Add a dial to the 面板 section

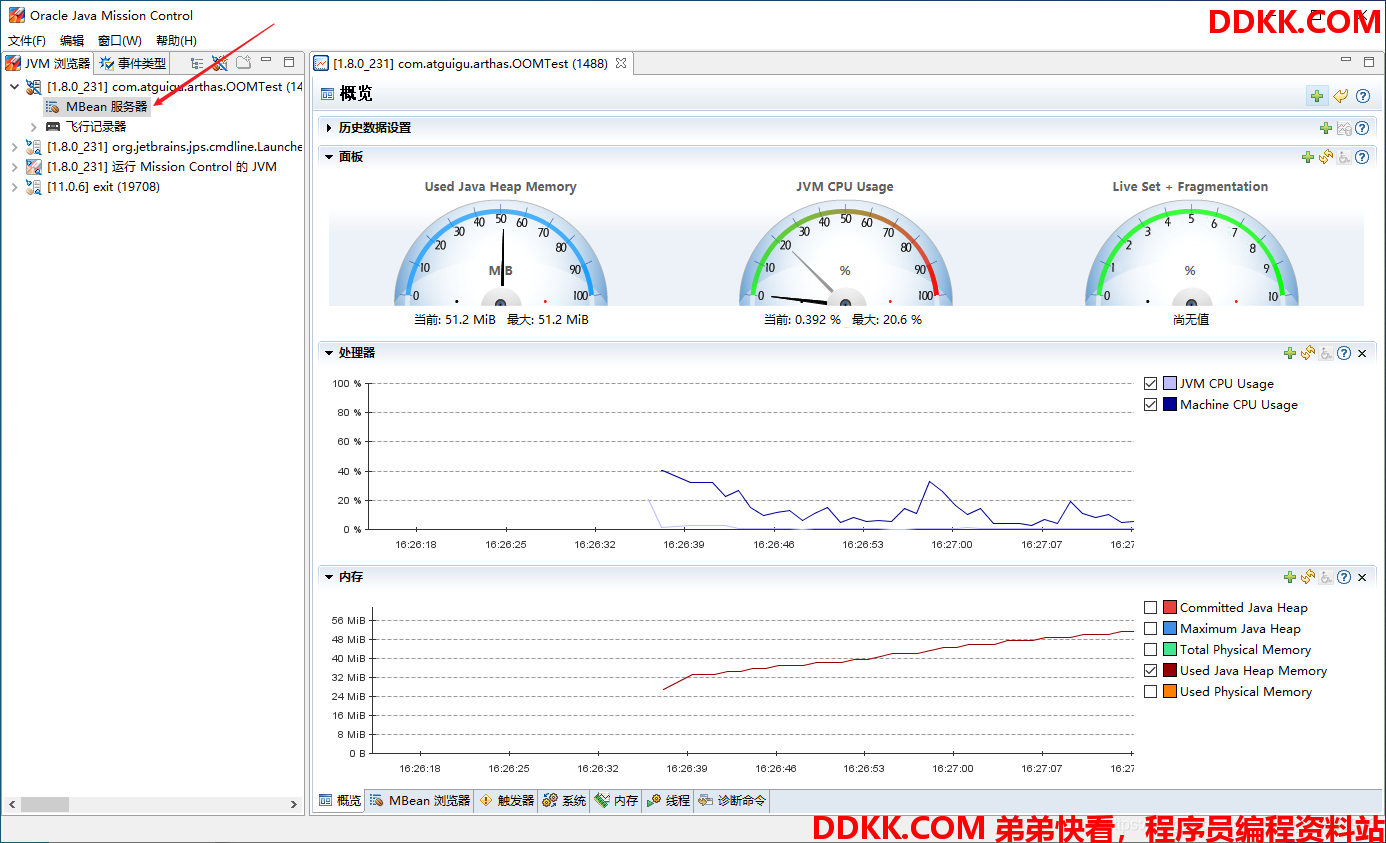[x=1307, y=157]
